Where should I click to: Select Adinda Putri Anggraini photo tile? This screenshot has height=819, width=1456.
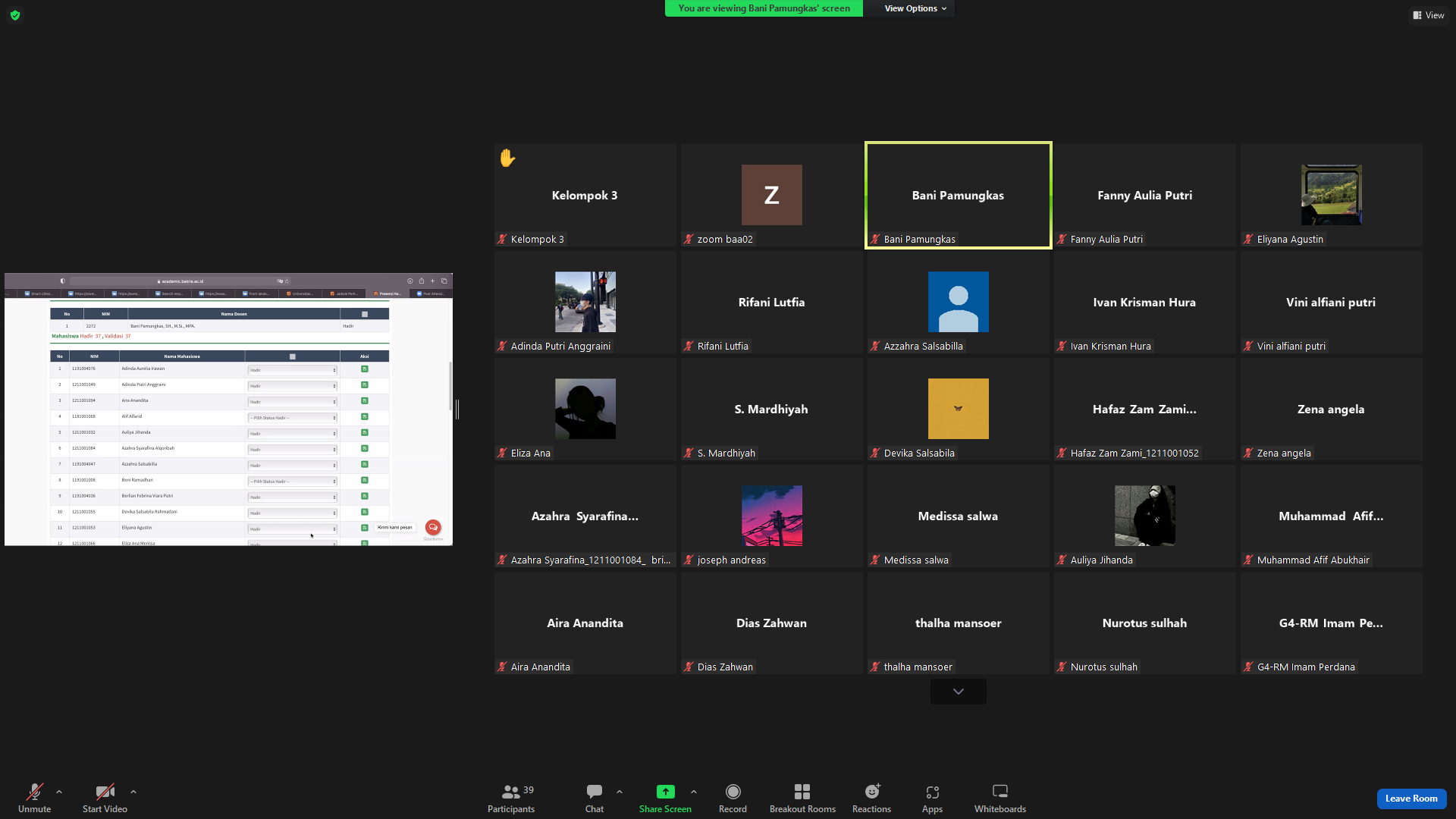click(x=585, y=302)
